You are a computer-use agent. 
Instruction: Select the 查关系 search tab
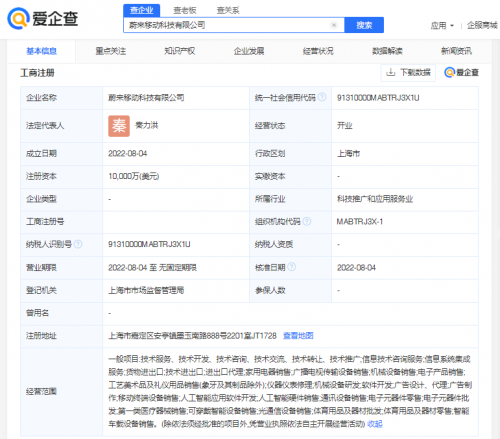click(x=228, y=11)
